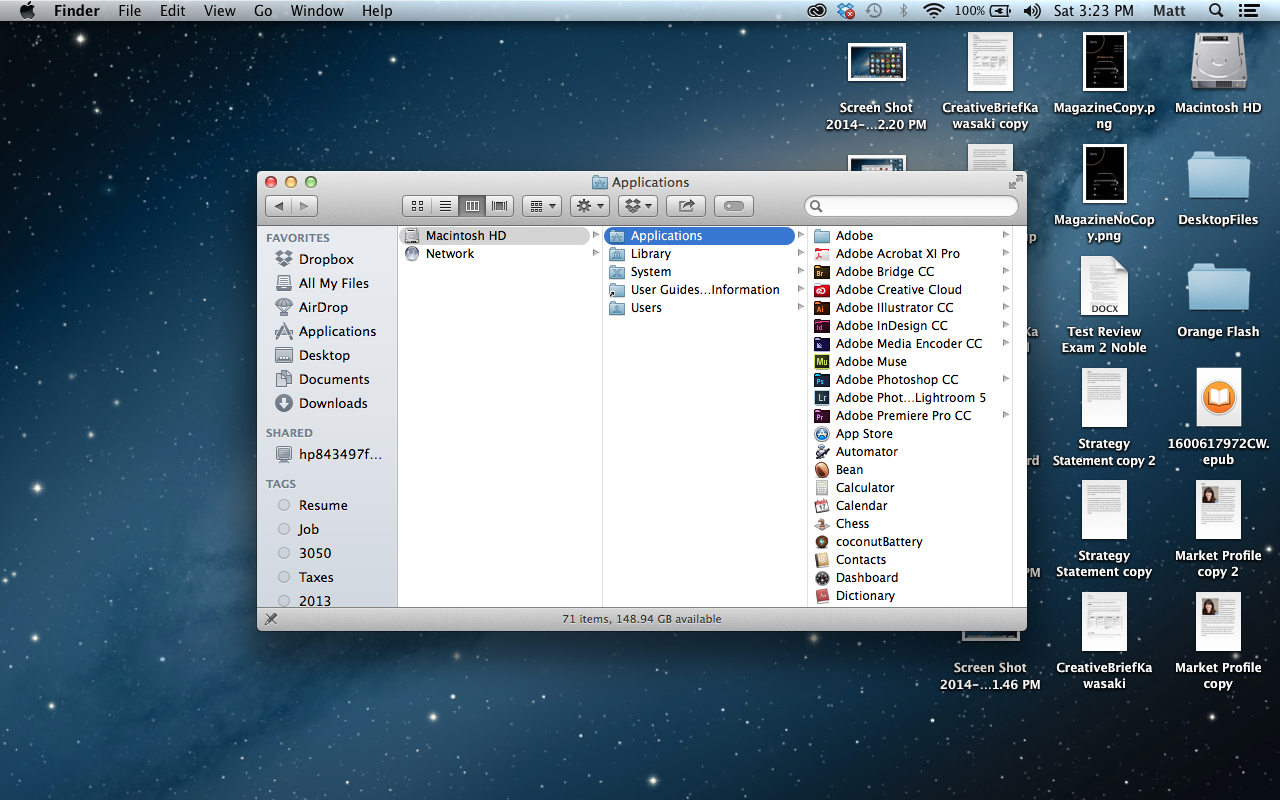Expand Adobe Premiere Pro CC arrow
This screenshot has height=800, width=1280.
coord(1005,416)
